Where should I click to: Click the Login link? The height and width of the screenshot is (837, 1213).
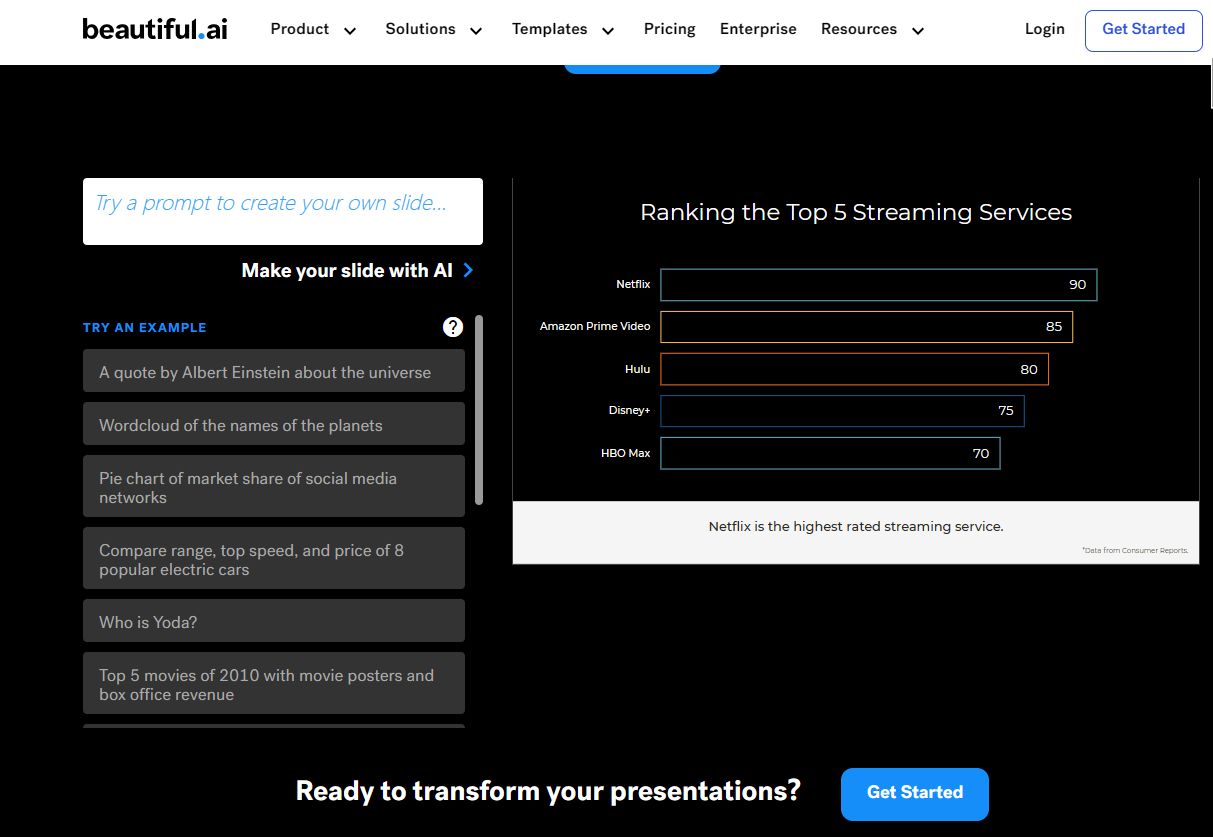click(1045, 29)
